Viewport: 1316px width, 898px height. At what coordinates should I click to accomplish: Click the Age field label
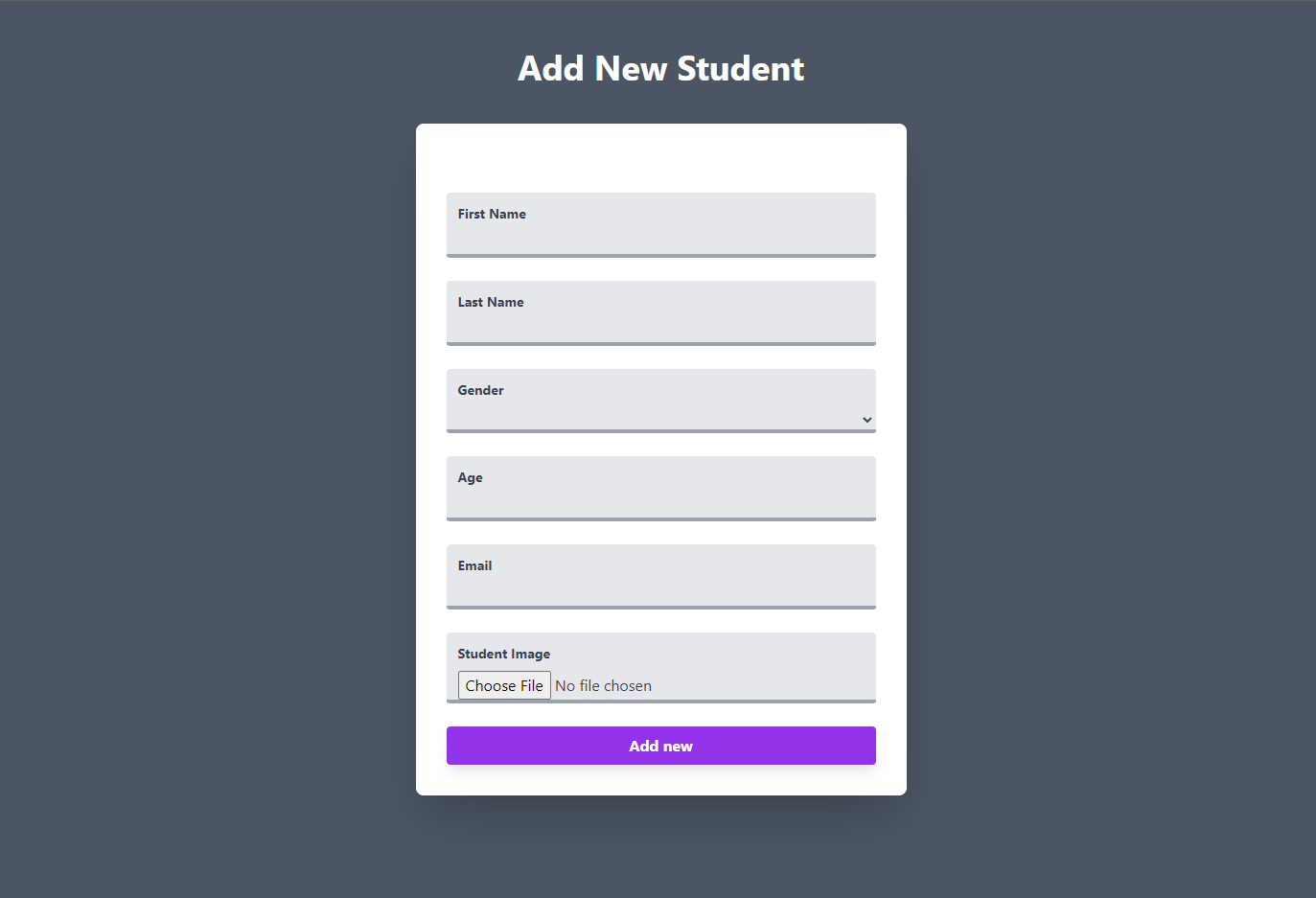(469, 477)
